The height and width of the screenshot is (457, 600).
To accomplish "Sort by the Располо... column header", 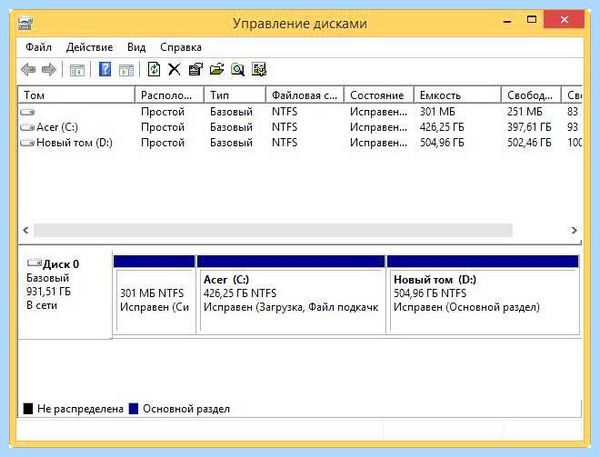I will [169, 95].
